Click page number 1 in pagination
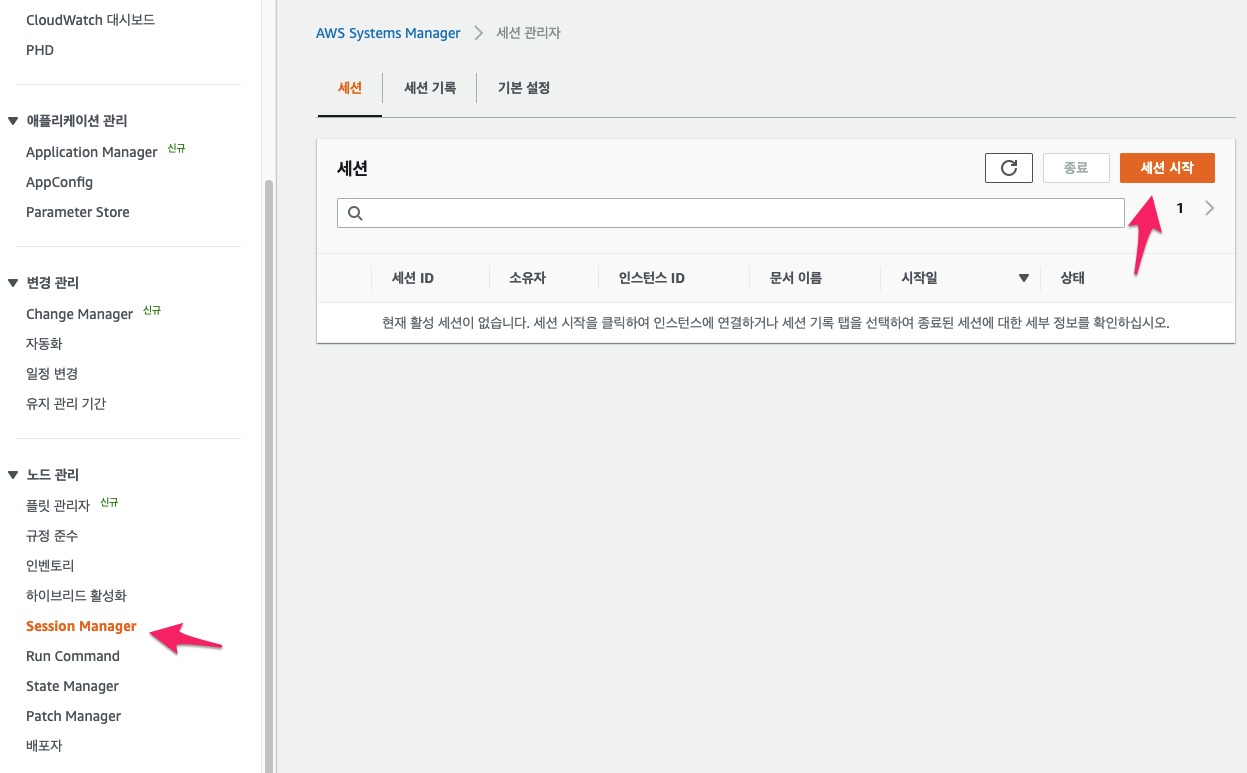This screenshot has height=773, width=1247. point(1180,208)
